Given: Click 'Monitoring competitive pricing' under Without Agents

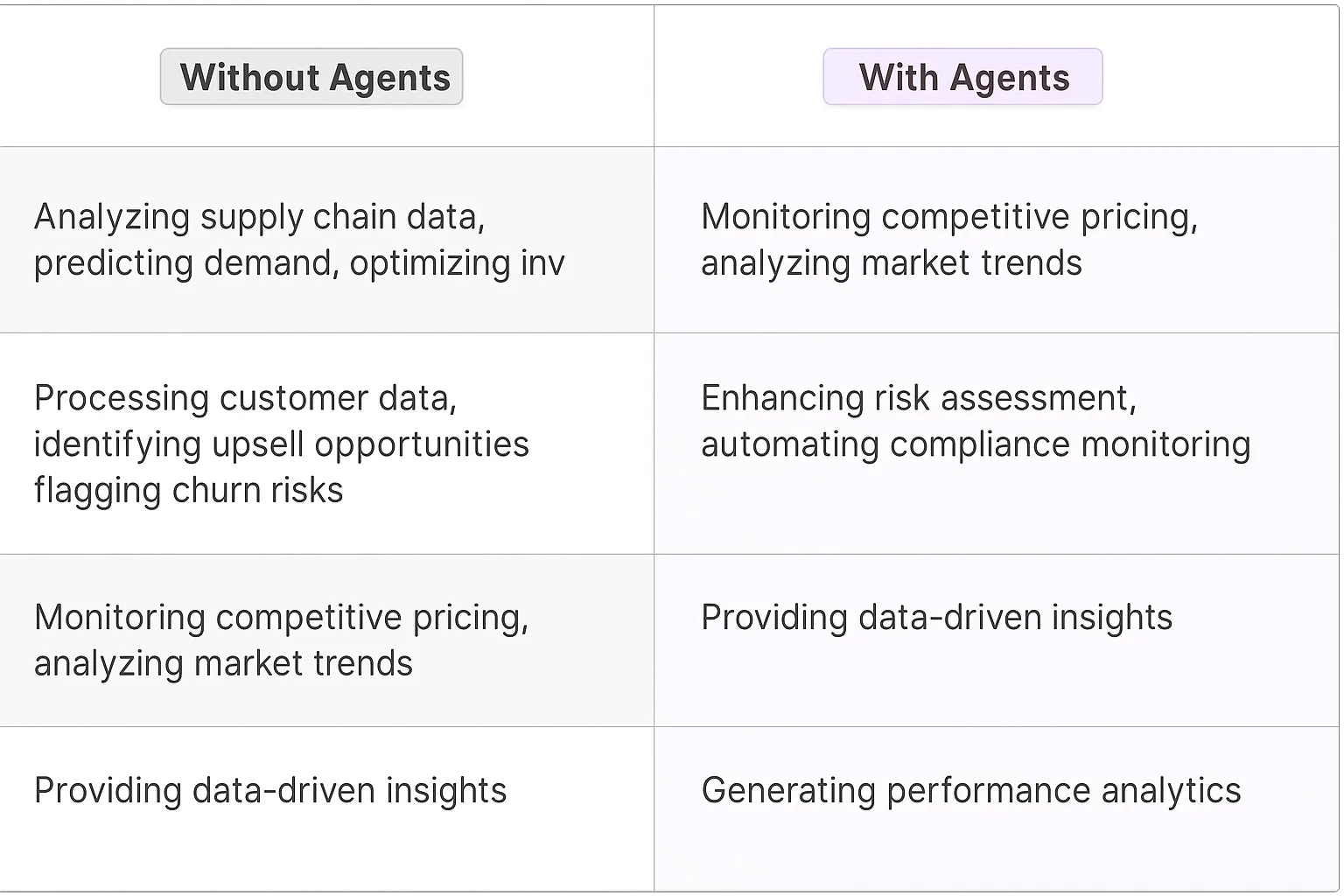Looking at the screenshot, I should 282,618.
